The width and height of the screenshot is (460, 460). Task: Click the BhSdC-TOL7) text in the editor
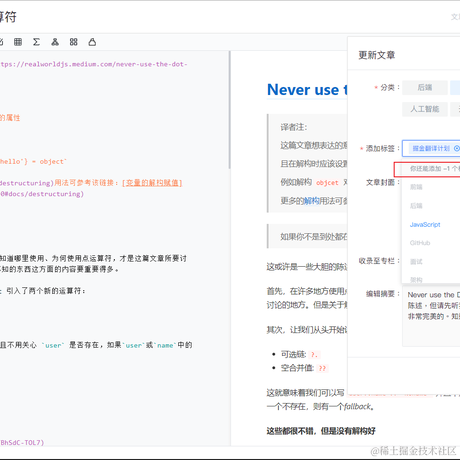click(x=22, y=442)
